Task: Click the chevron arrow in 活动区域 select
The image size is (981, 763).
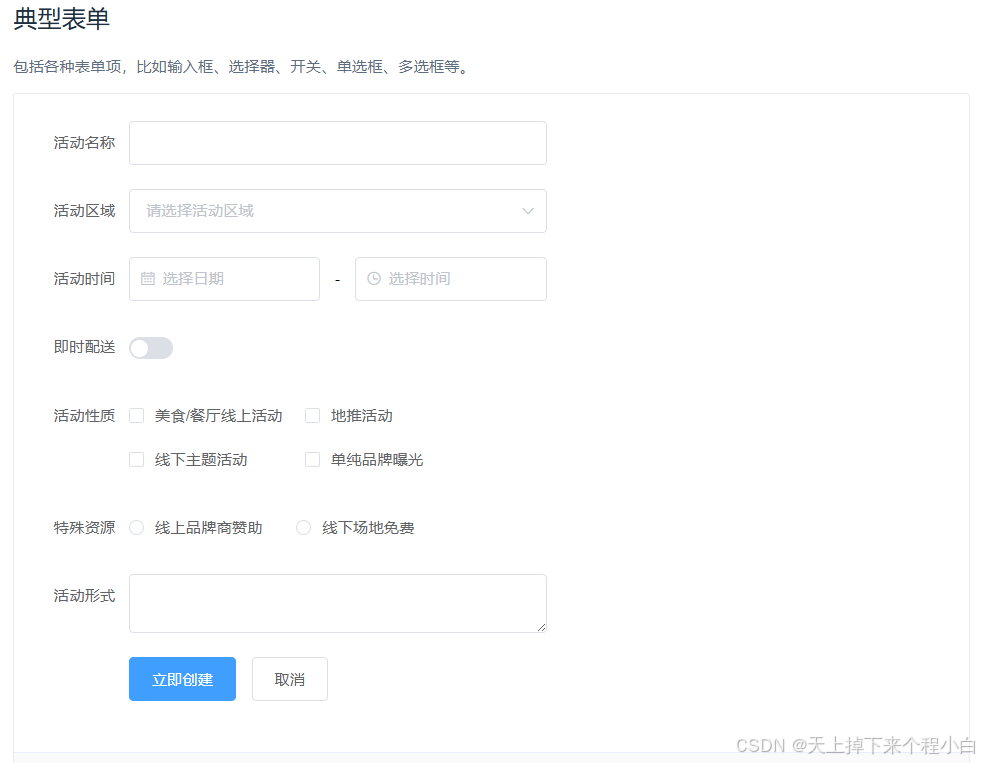Action: 528,211
